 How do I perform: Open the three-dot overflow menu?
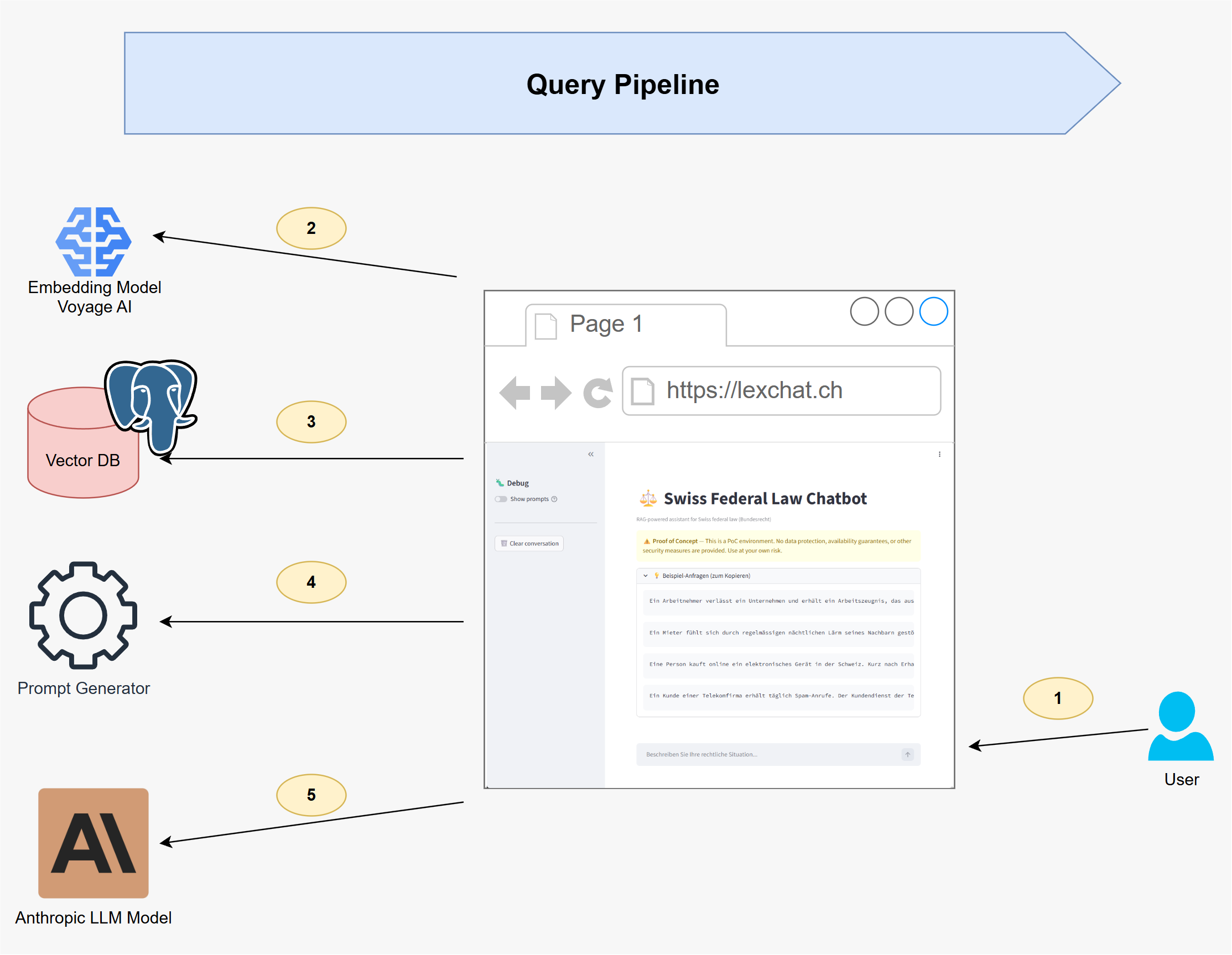939,453
